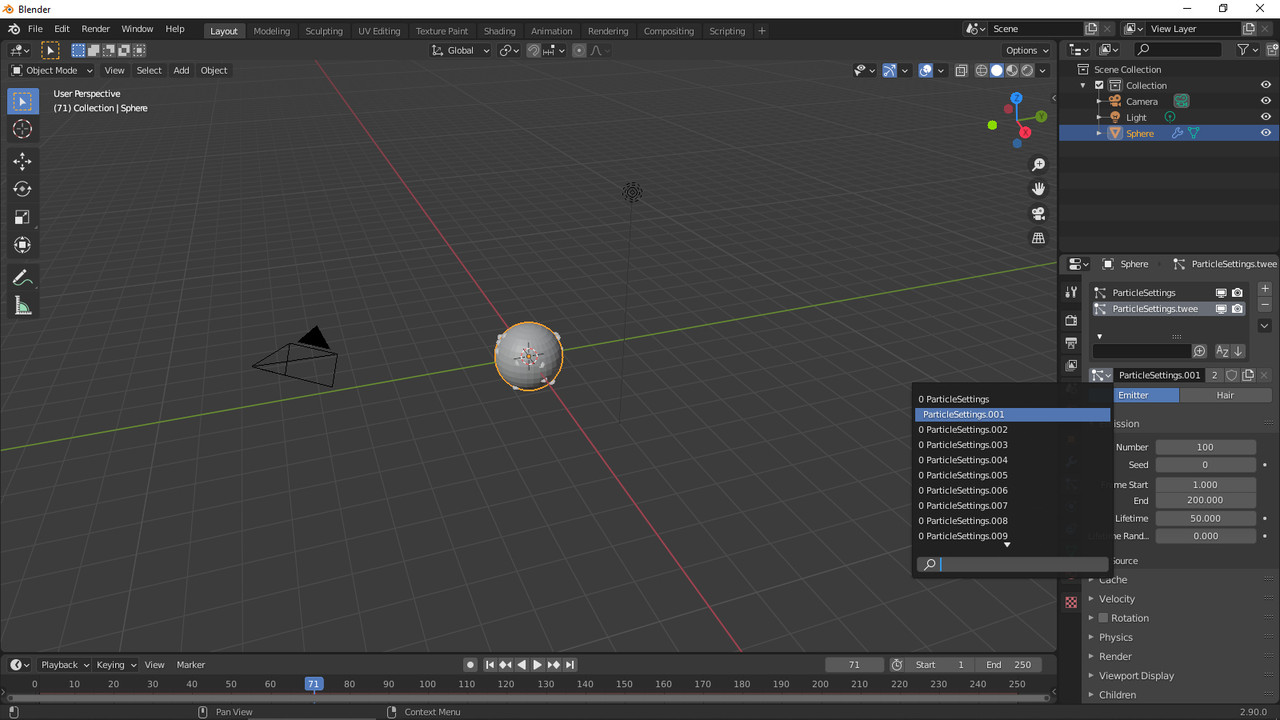The height and width of the screenshot is (720, 1280).
Task: Click the Z axis gizmo circle
Action: click(x=1016, y=98)
